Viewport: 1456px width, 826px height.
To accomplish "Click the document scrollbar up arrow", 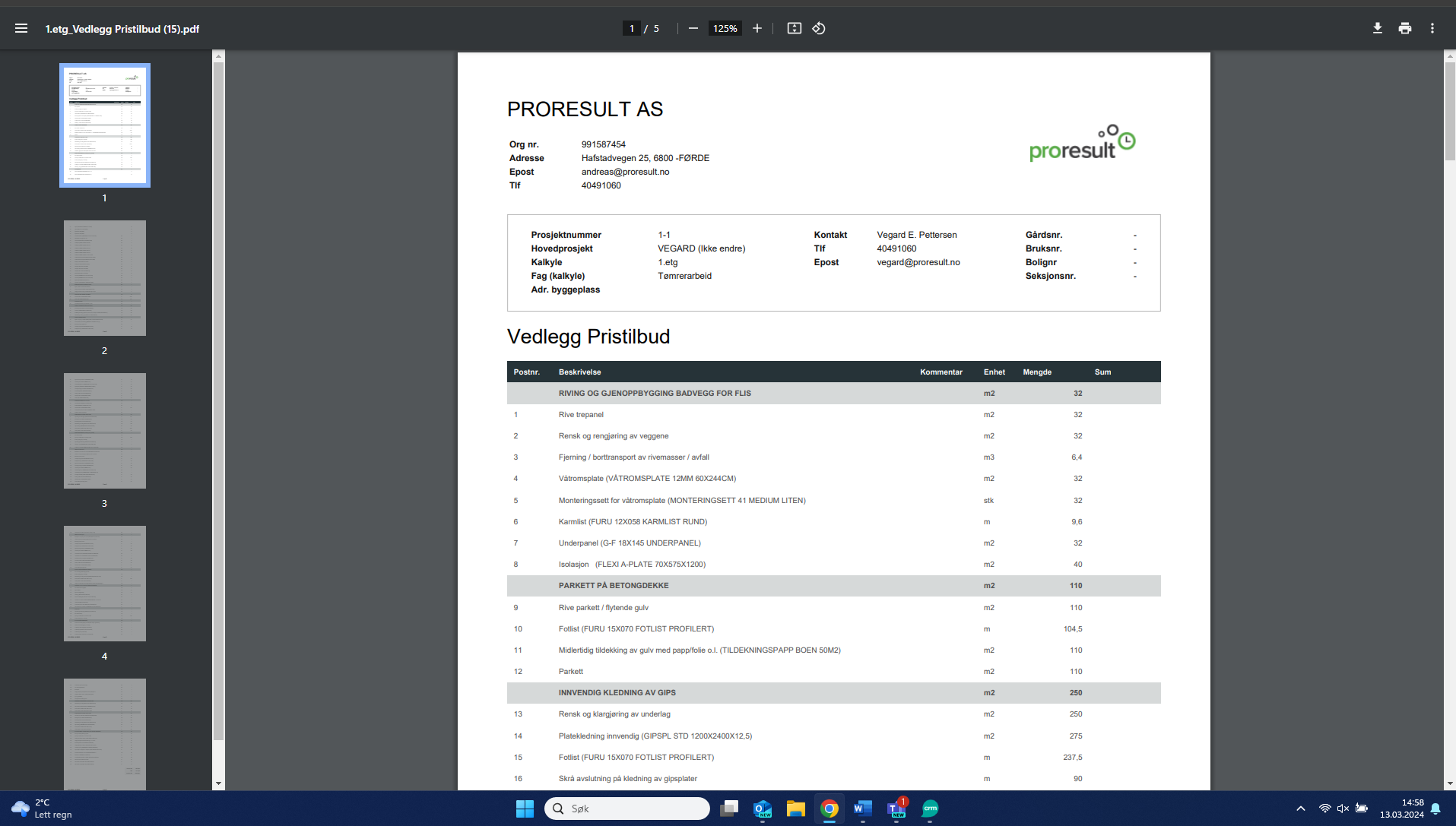I will (1450, 55).
